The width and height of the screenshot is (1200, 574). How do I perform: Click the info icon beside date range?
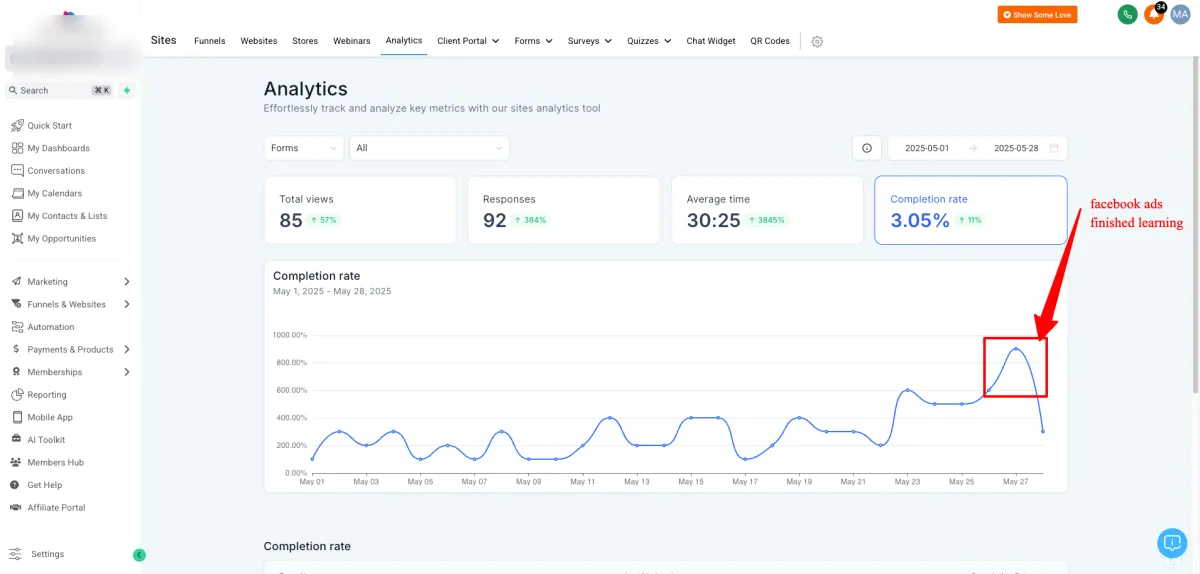866,148
